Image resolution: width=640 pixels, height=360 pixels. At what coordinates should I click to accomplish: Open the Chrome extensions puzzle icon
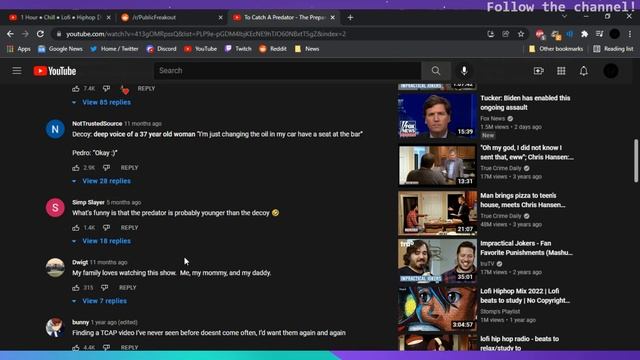pos(584,34)
